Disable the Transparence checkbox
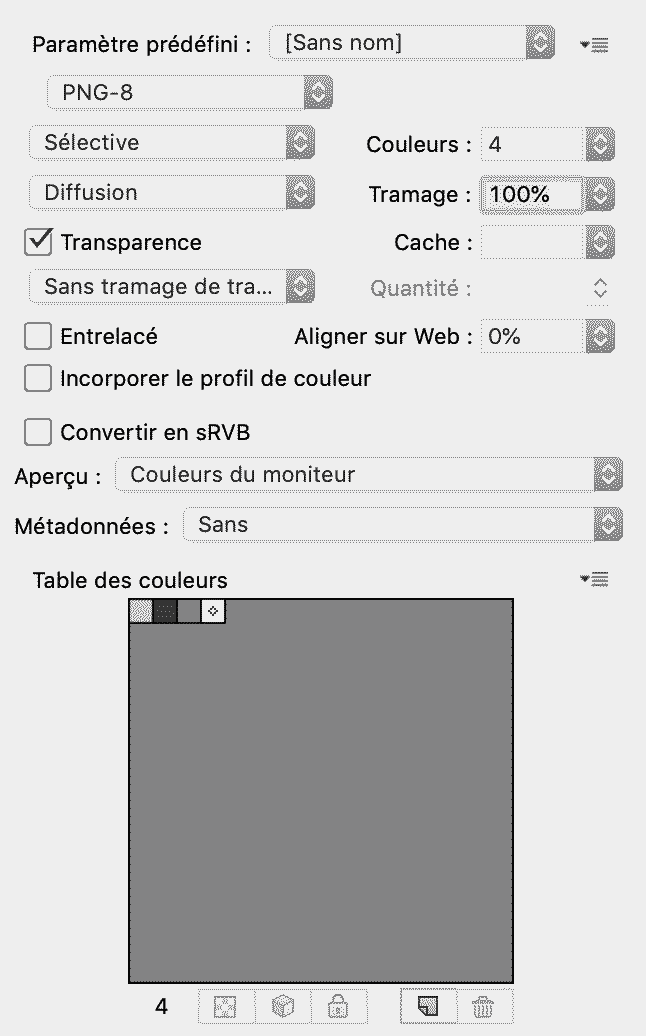Image resolution: width=646 pixels, height=1036 pixels. point(38,242)
